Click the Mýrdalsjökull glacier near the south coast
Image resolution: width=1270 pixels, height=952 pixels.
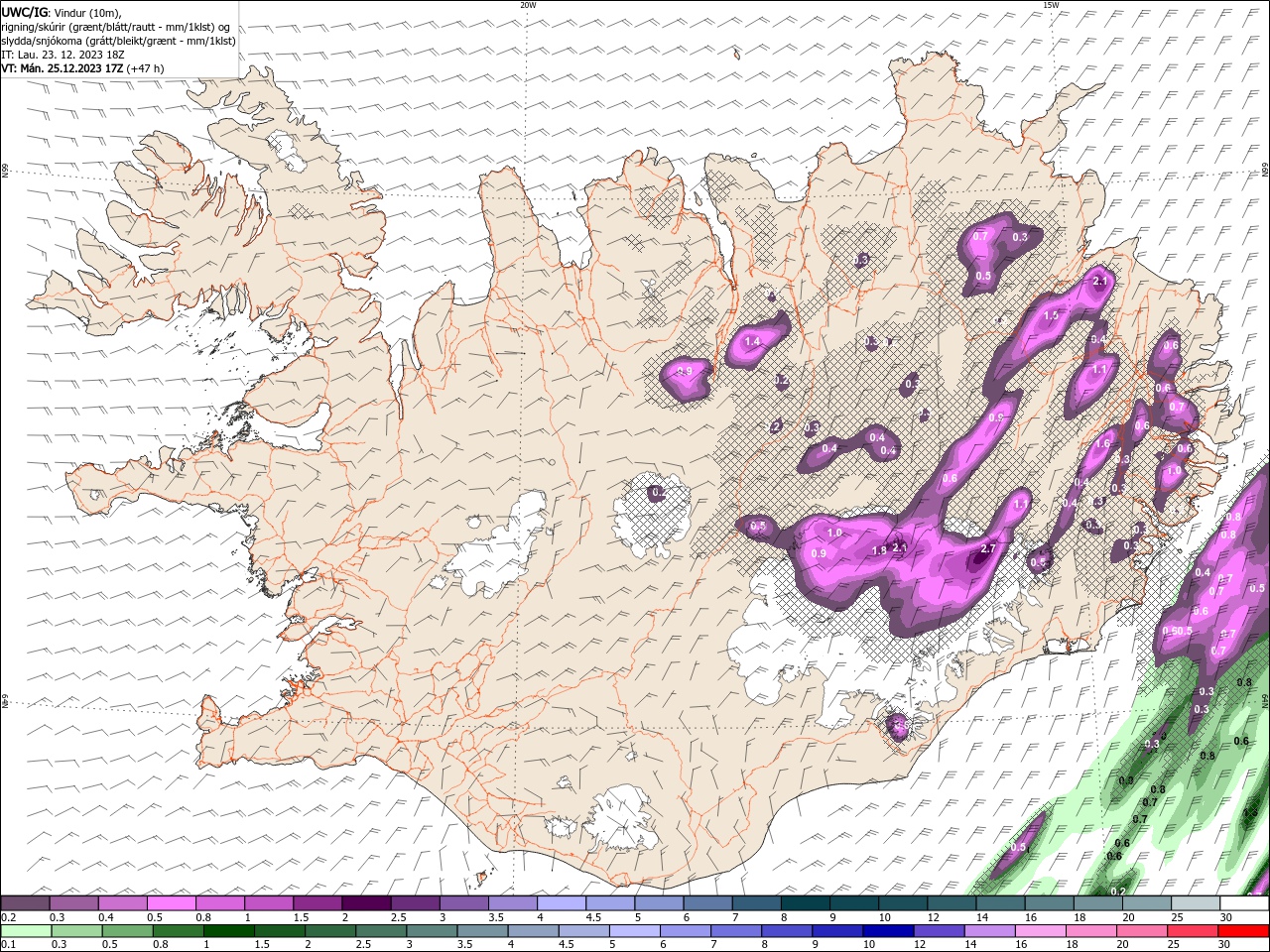tap(621, 818)
